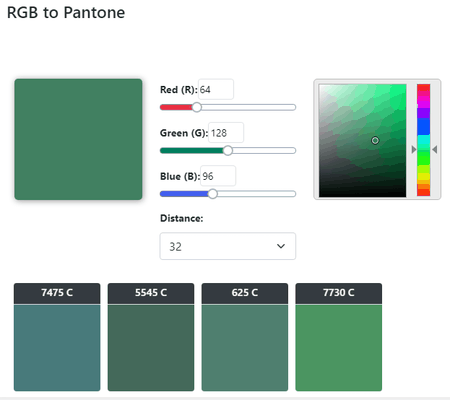This screenshot has width=450, height=400.
Task: Click the Green slider handle
Action: click(228, 150)
